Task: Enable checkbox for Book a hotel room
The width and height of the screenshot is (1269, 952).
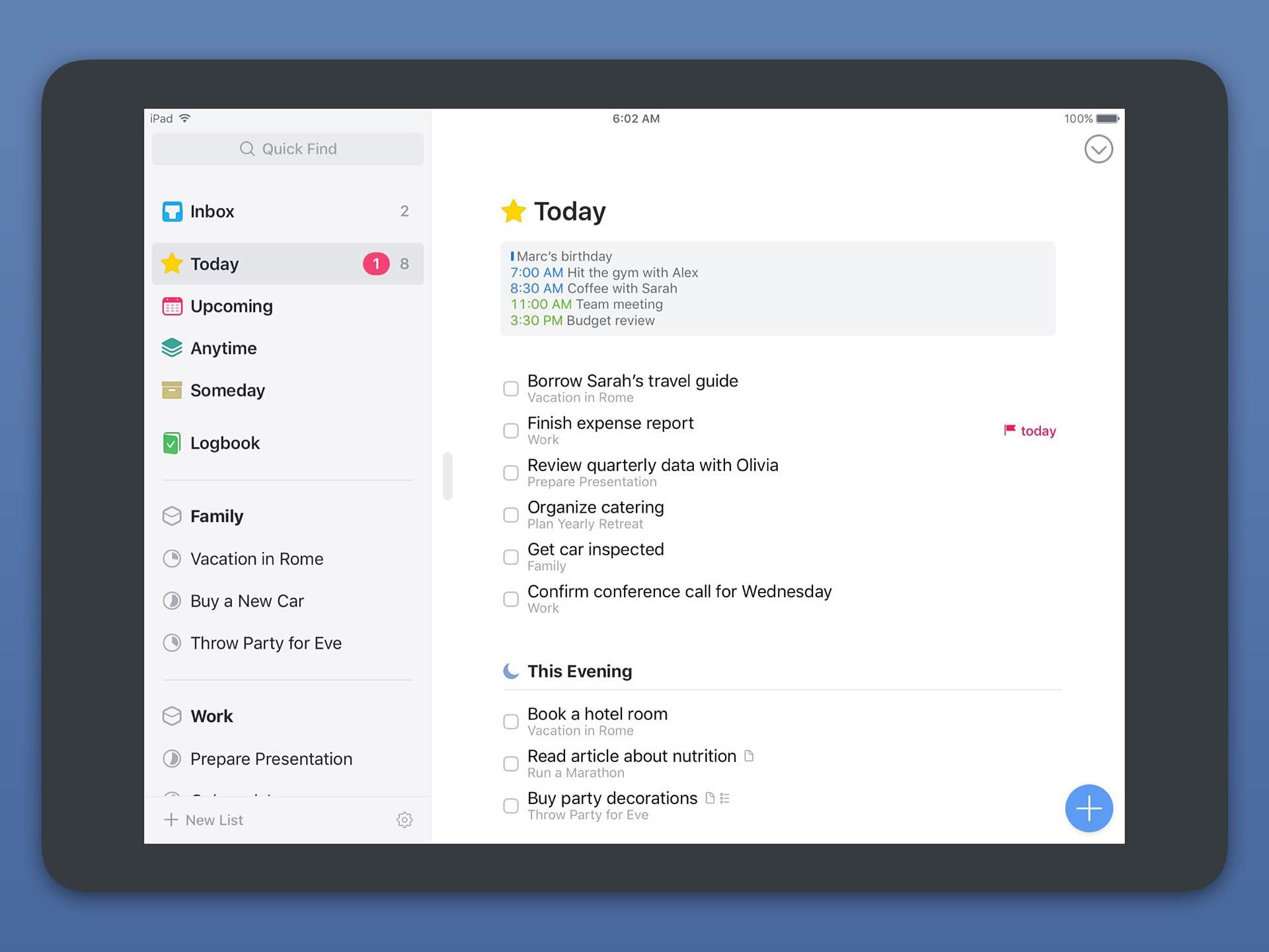Action: 511,717
